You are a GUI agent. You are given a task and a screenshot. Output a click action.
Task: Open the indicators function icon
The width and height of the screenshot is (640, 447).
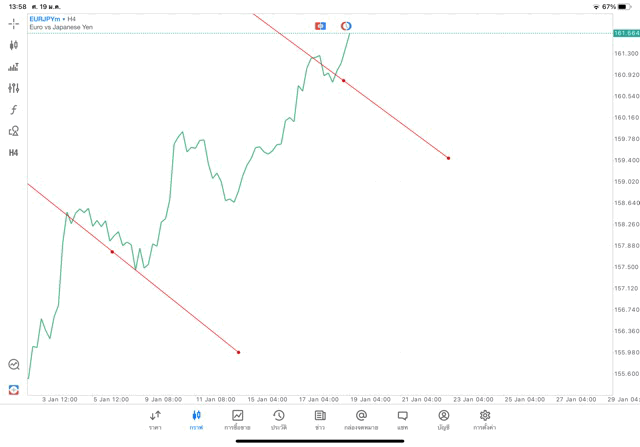pos(14,110)
